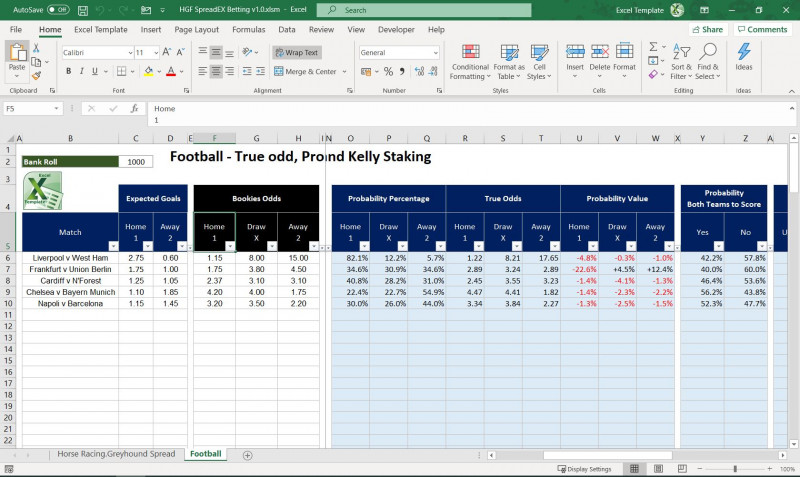Open the Excel Template ribbon tab

tap(101, 30)
